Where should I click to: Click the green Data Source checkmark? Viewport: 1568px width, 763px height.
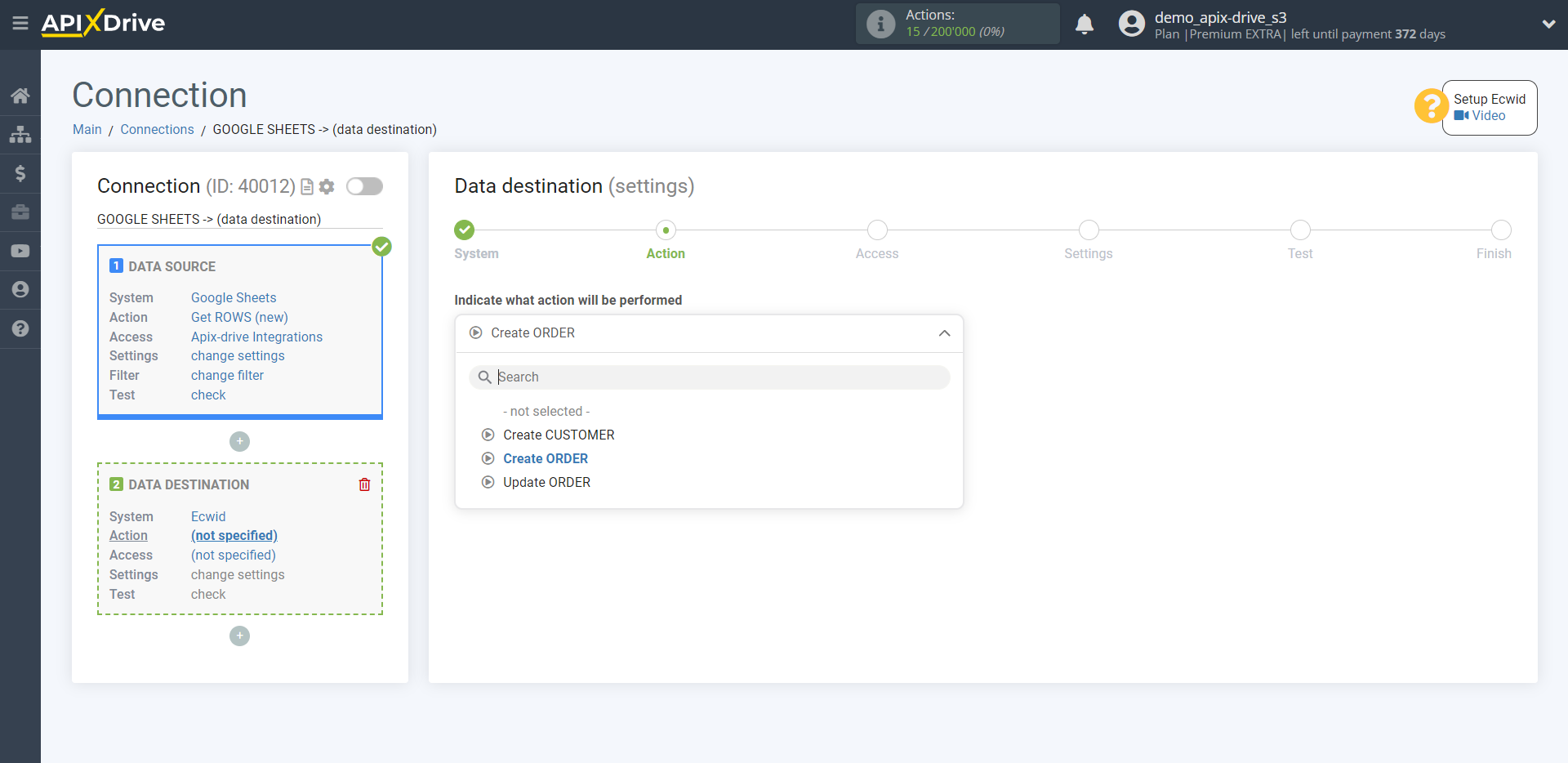[381, 247]
